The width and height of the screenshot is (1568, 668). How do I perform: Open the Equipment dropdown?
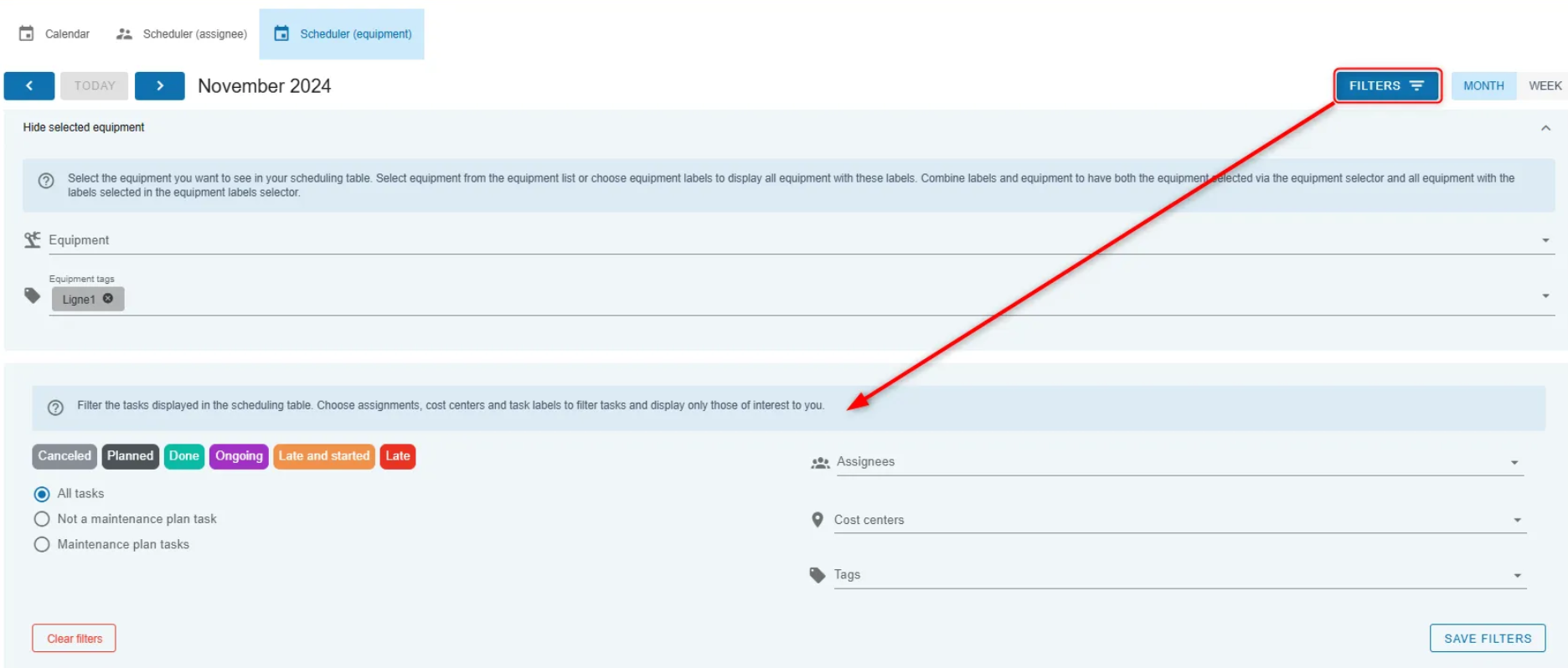[x=802, y=240]
